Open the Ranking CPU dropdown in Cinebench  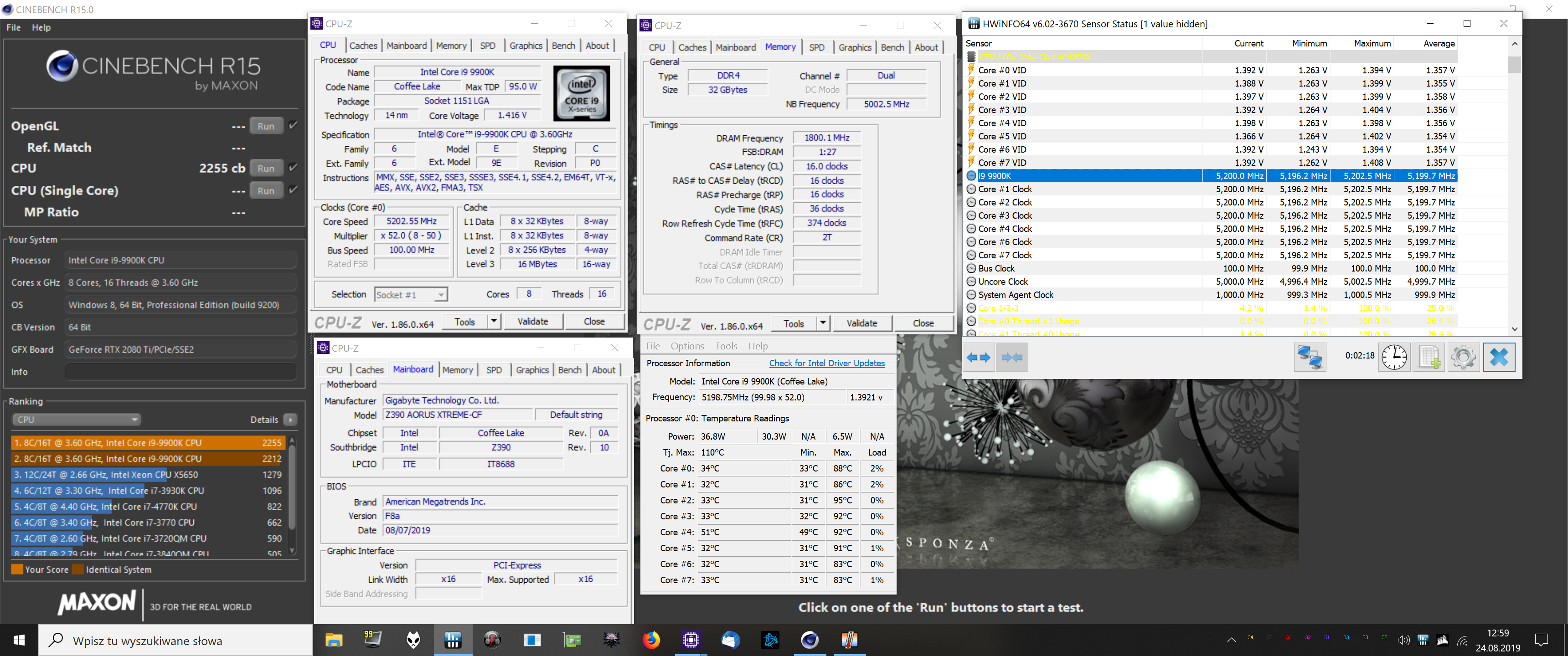point(76,419)
